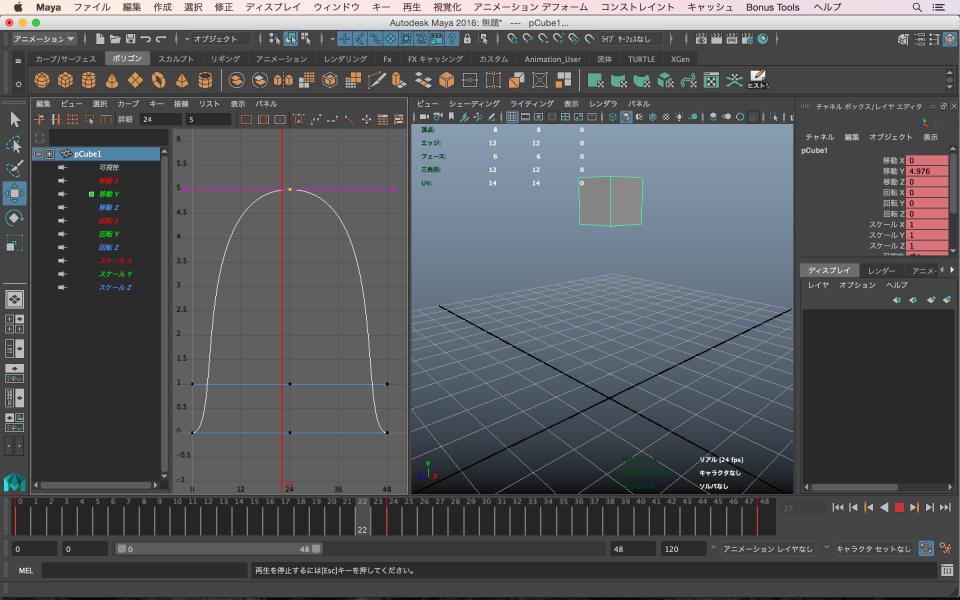Image resolution: width=960 pixels, height=600 pixels.
Task: Create a polygon pipe from the shelf
Action: 205,80
